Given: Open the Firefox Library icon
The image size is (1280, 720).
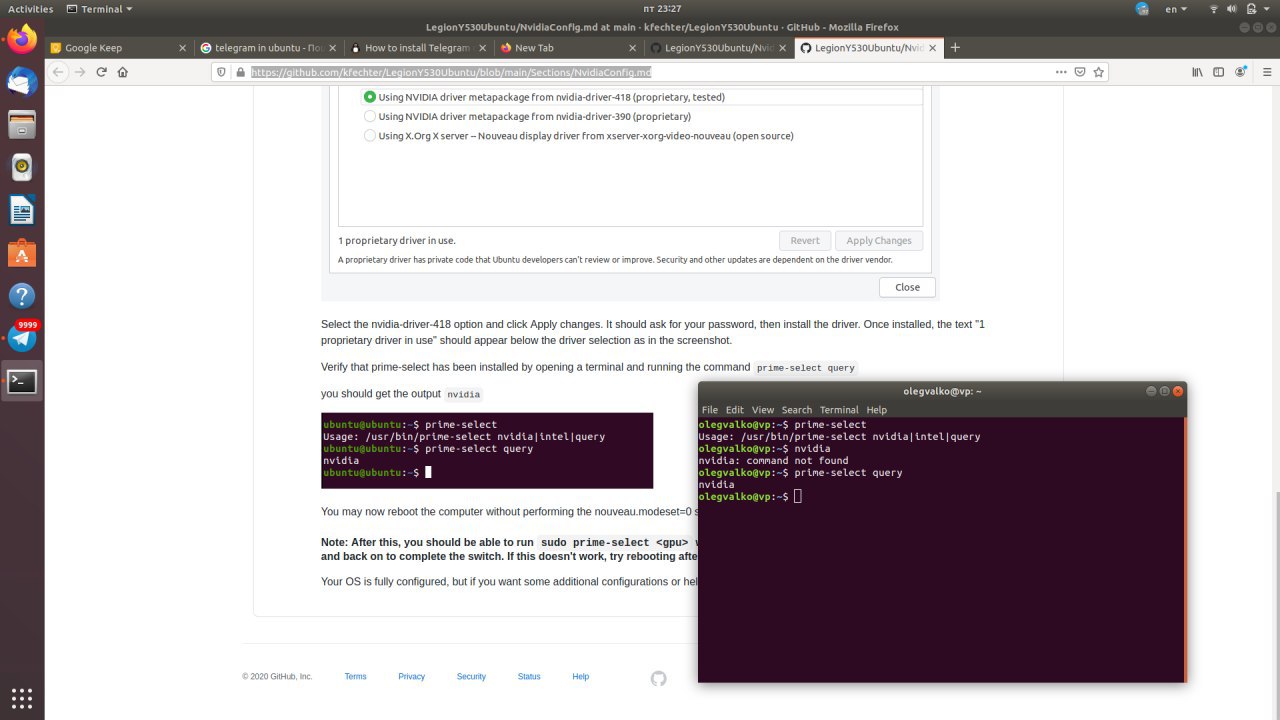Looking at the screenshot, I should point(1197,72).
